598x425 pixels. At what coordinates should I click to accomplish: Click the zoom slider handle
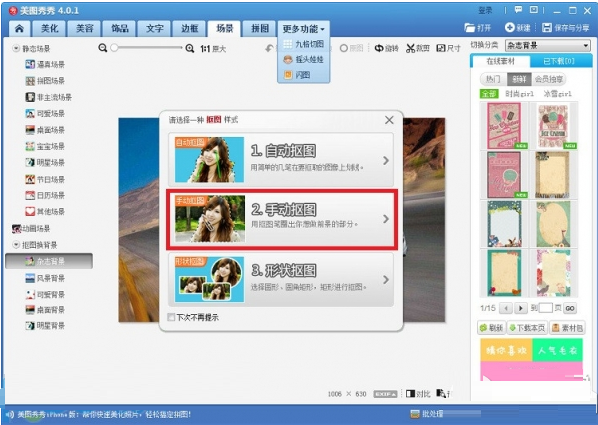click(114, 48)
